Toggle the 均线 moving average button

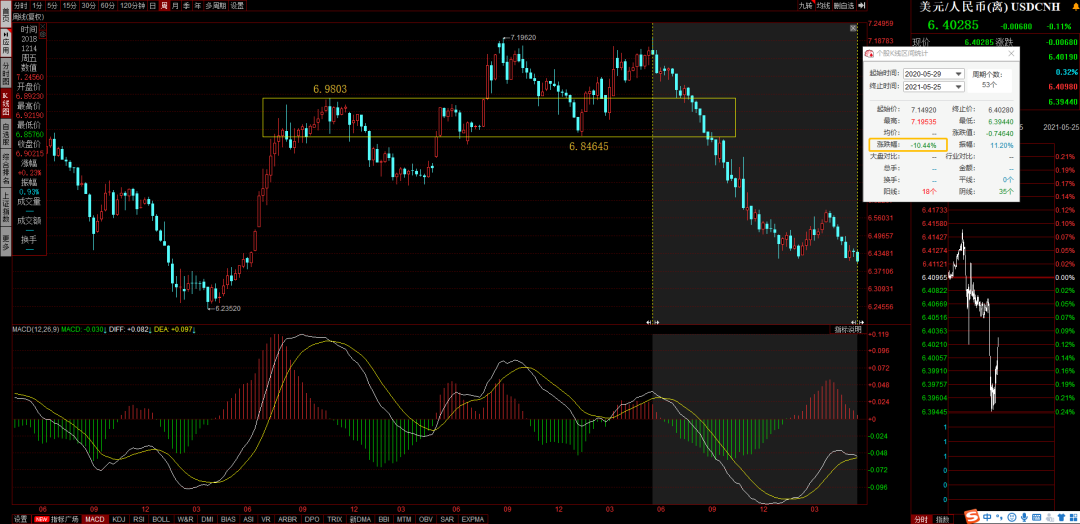coord(824,6)
